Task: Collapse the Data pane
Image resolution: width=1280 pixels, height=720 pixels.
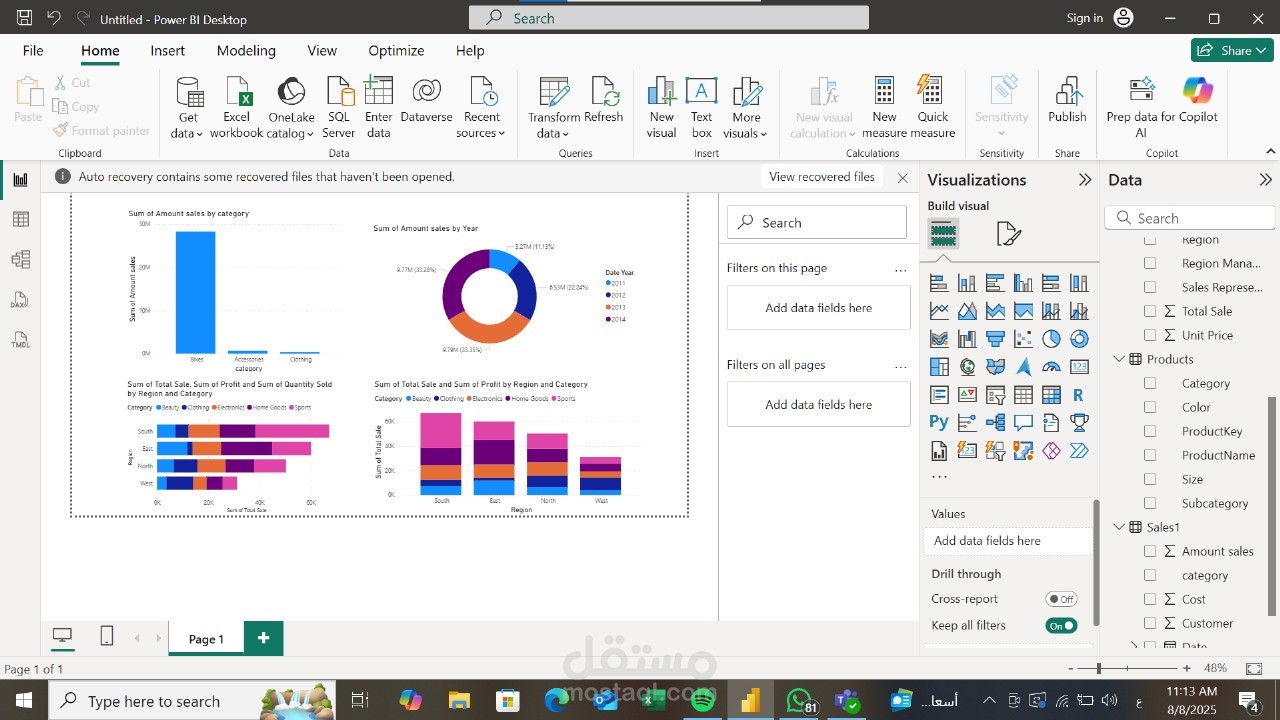Action: point(1265,180)
